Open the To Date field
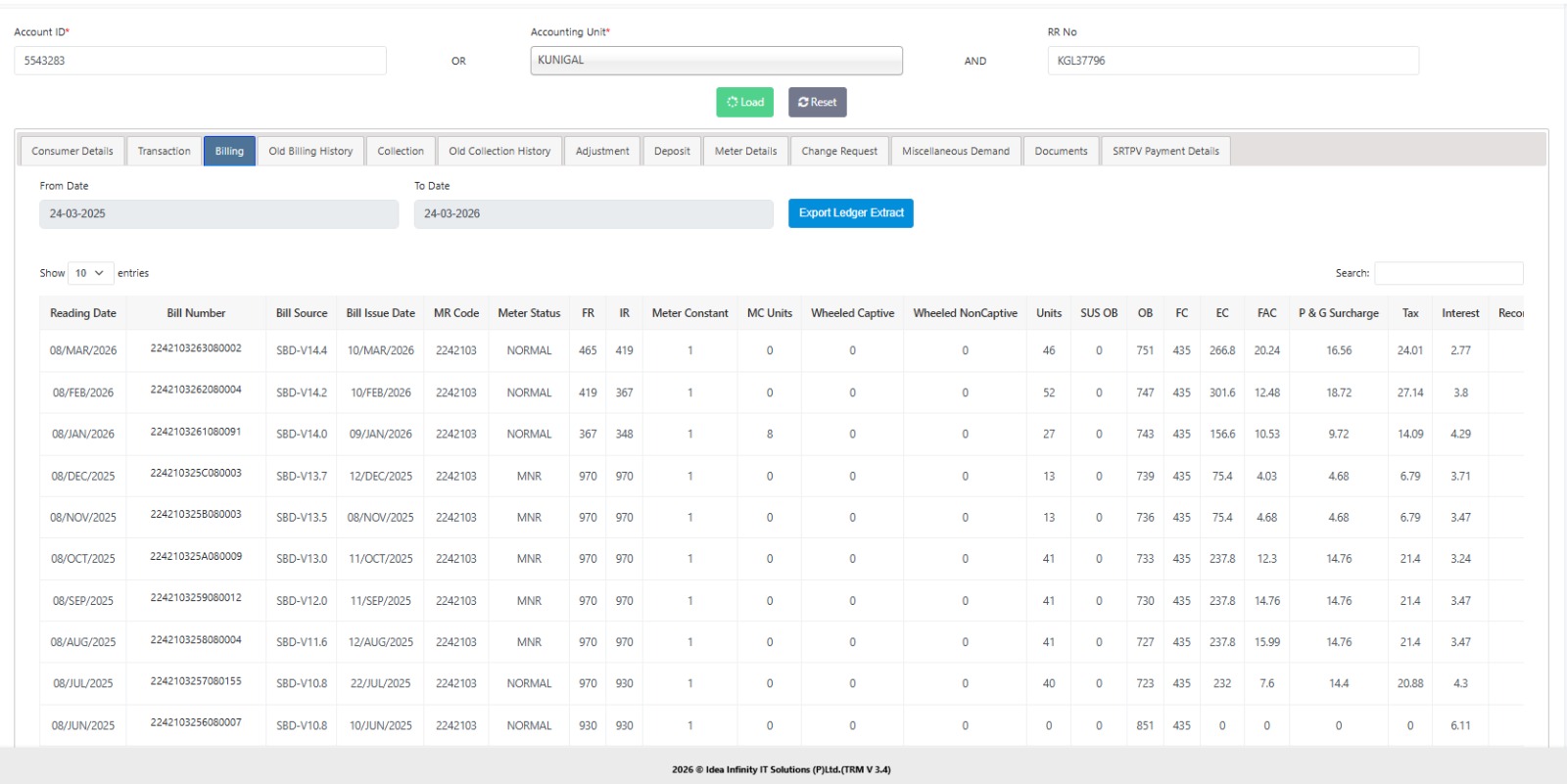Image resolution: width=1567 pixels, height=784 pixels. coord(593,214)
